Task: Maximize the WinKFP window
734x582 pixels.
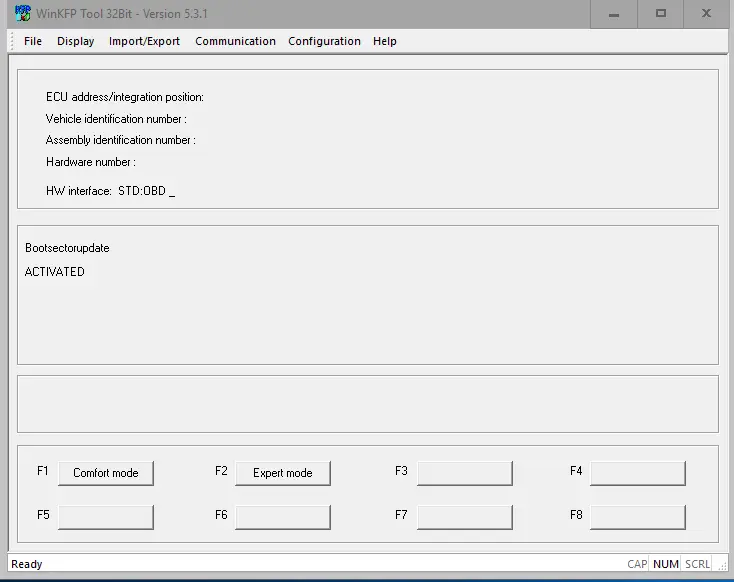Action: [x=661, y=14]
